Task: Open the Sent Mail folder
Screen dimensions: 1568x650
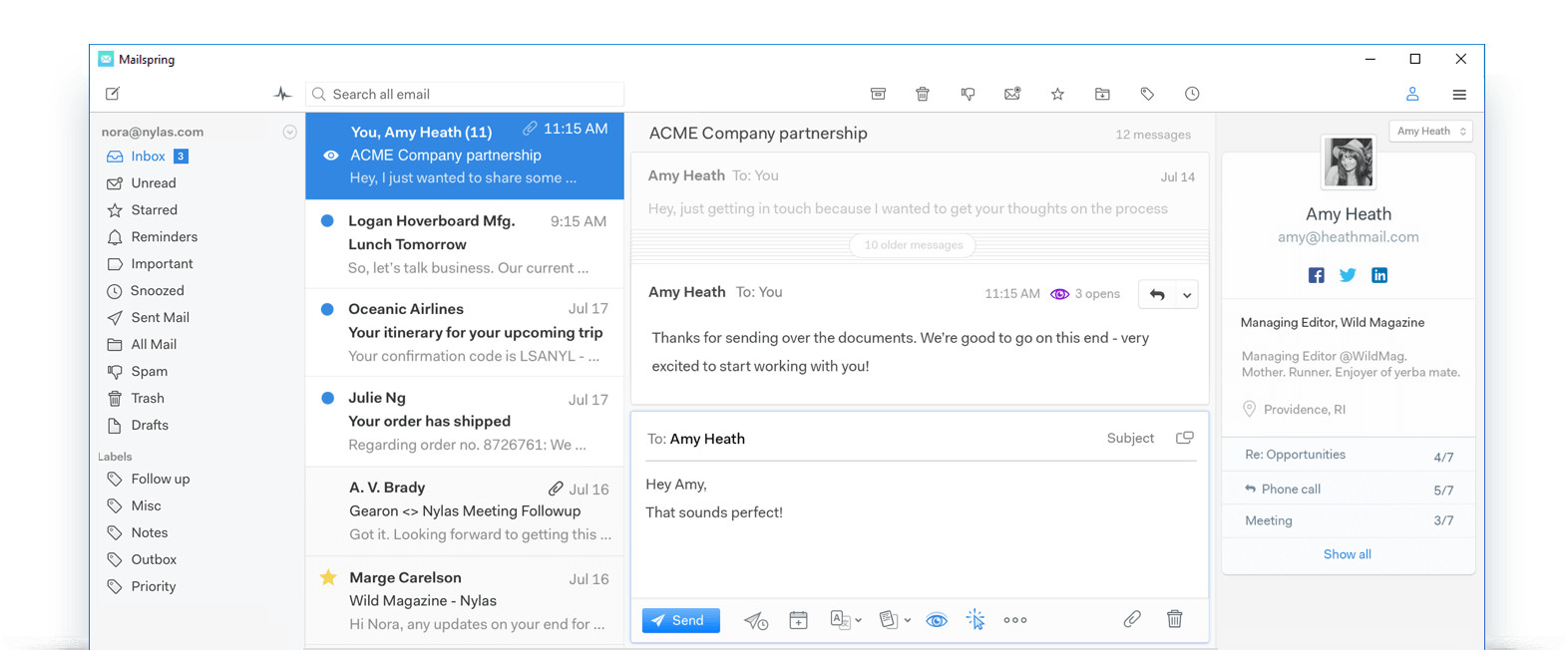Action: (160, 317)
